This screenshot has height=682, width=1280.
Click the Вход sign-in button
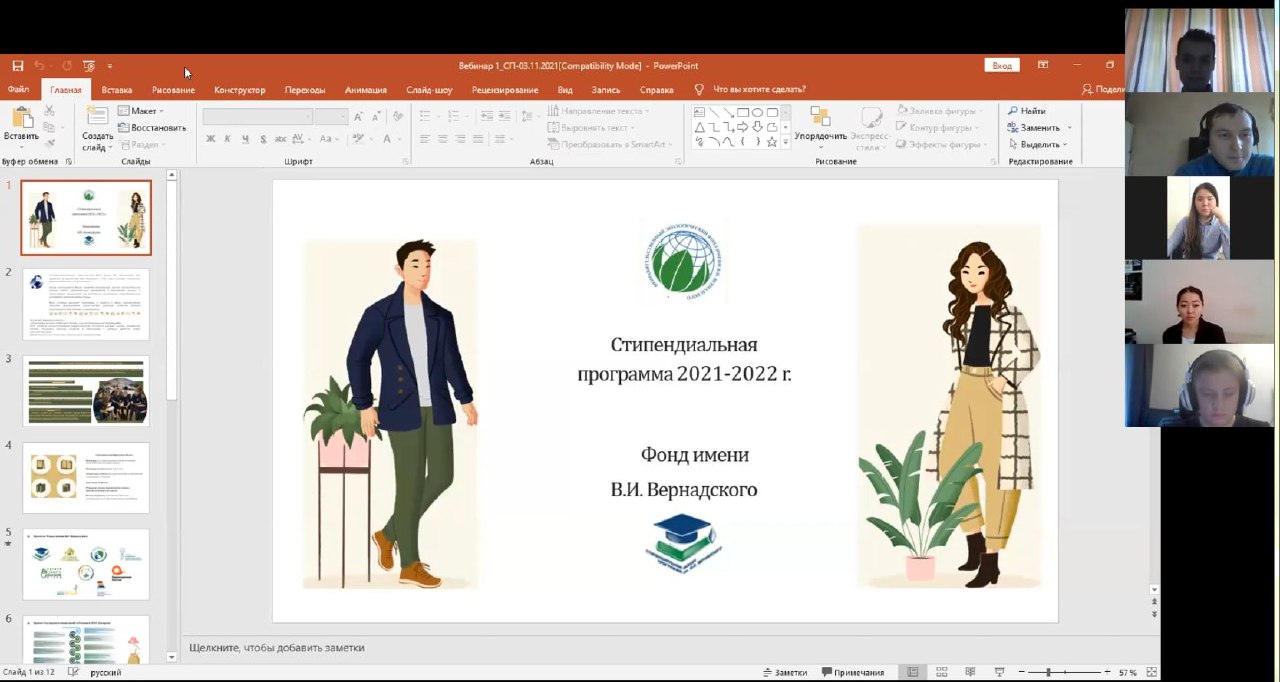[1002, 66]
